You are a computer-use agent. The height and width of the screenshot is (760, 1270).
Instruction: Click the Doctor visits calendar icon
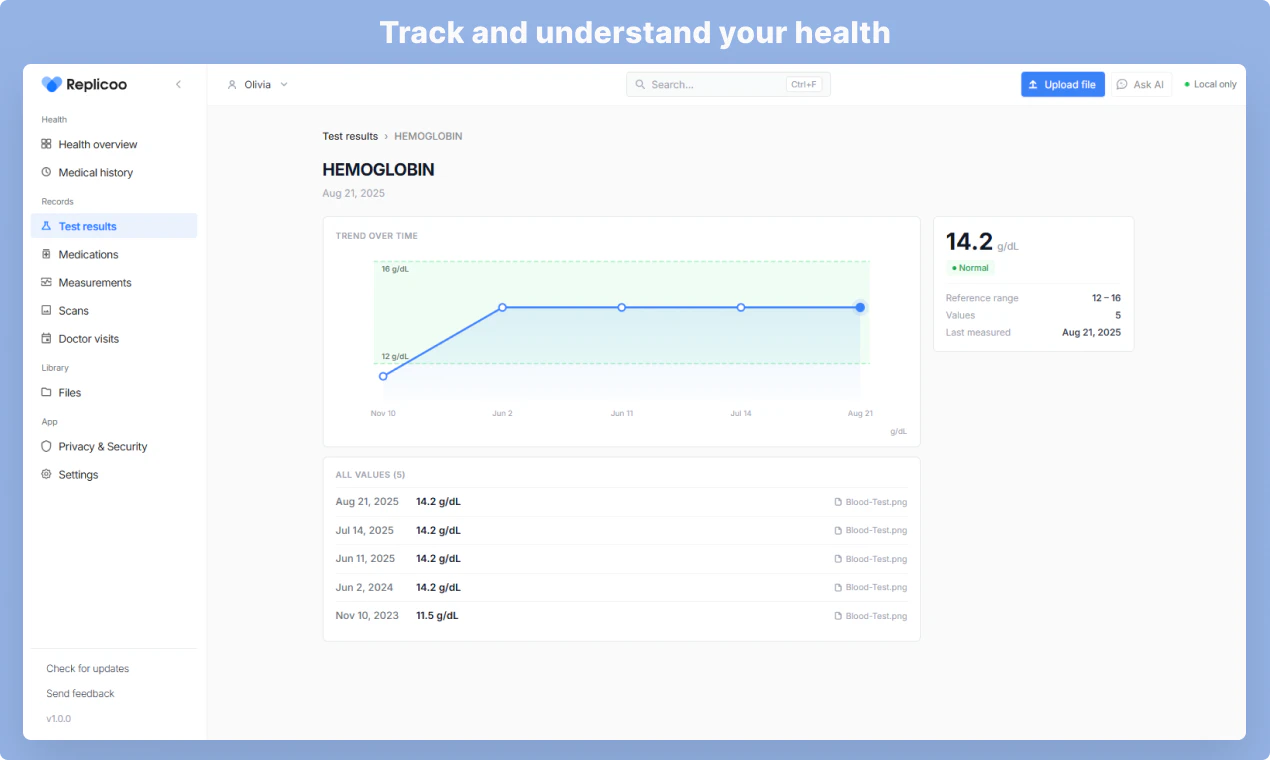tap(46, 338)
